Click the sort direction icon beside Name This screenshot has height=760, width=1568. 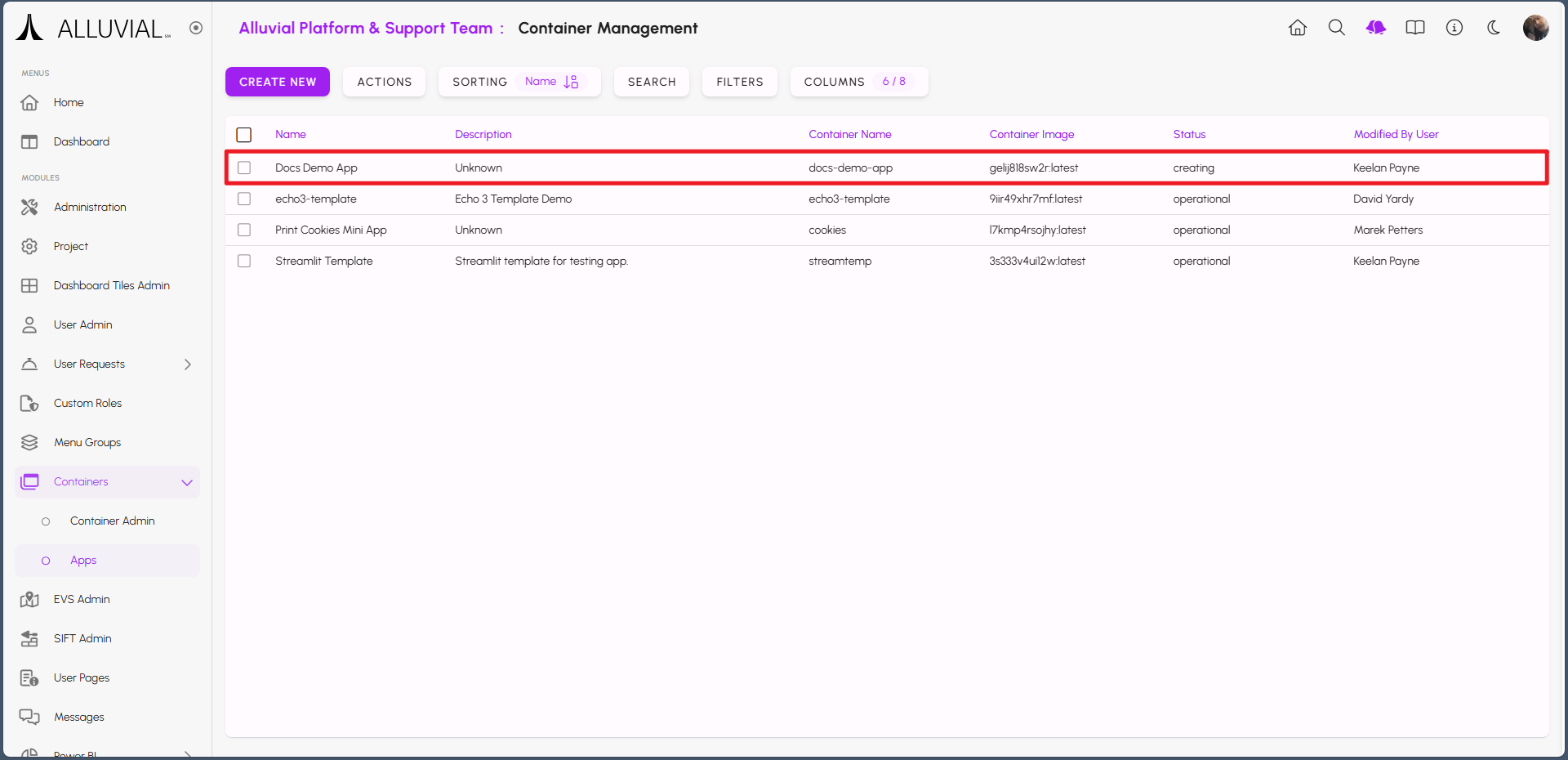[x=571, y=82]
